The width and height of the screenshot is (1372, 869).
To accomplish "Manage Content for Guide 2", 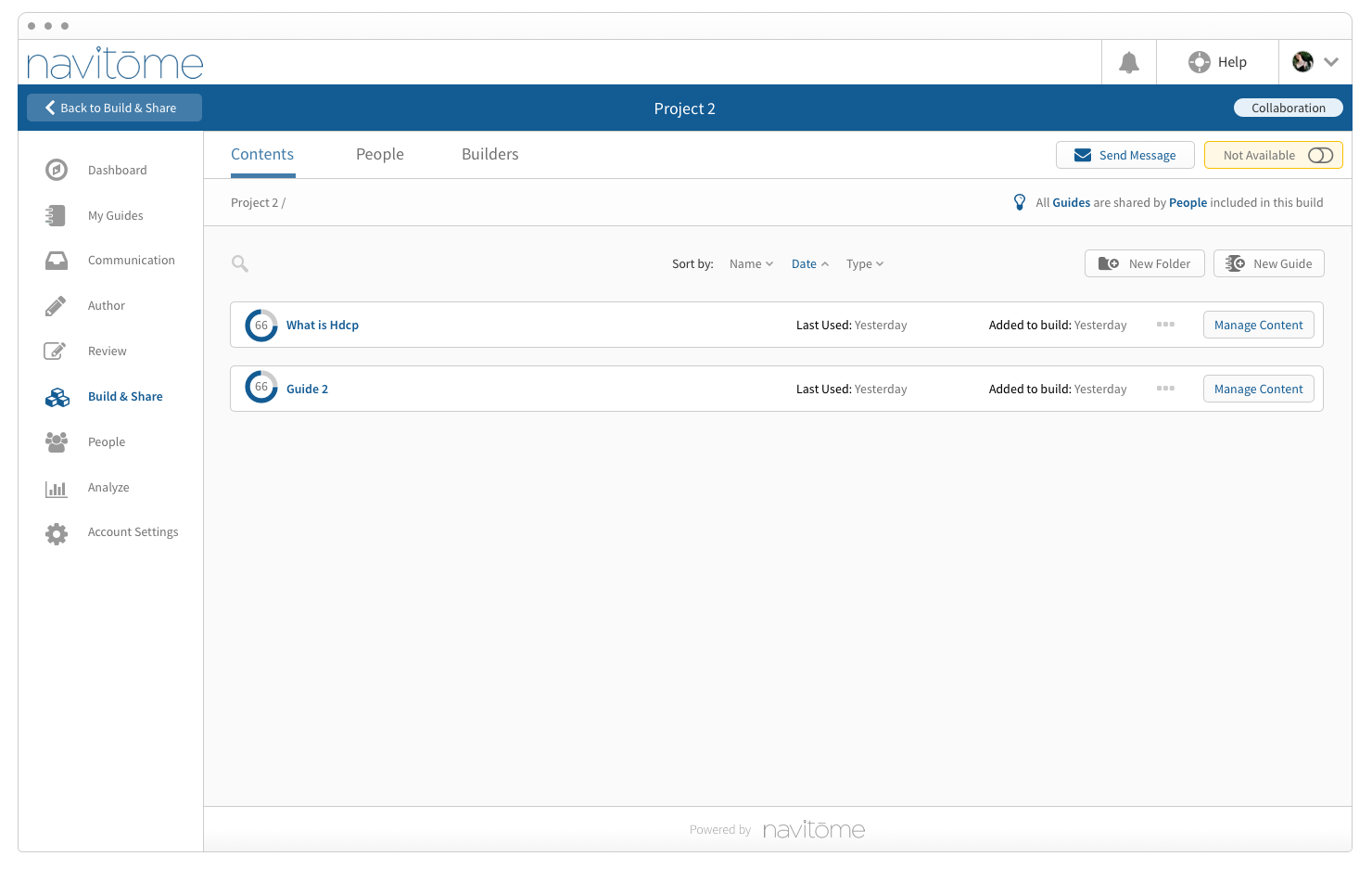I will coord(1259,389).
